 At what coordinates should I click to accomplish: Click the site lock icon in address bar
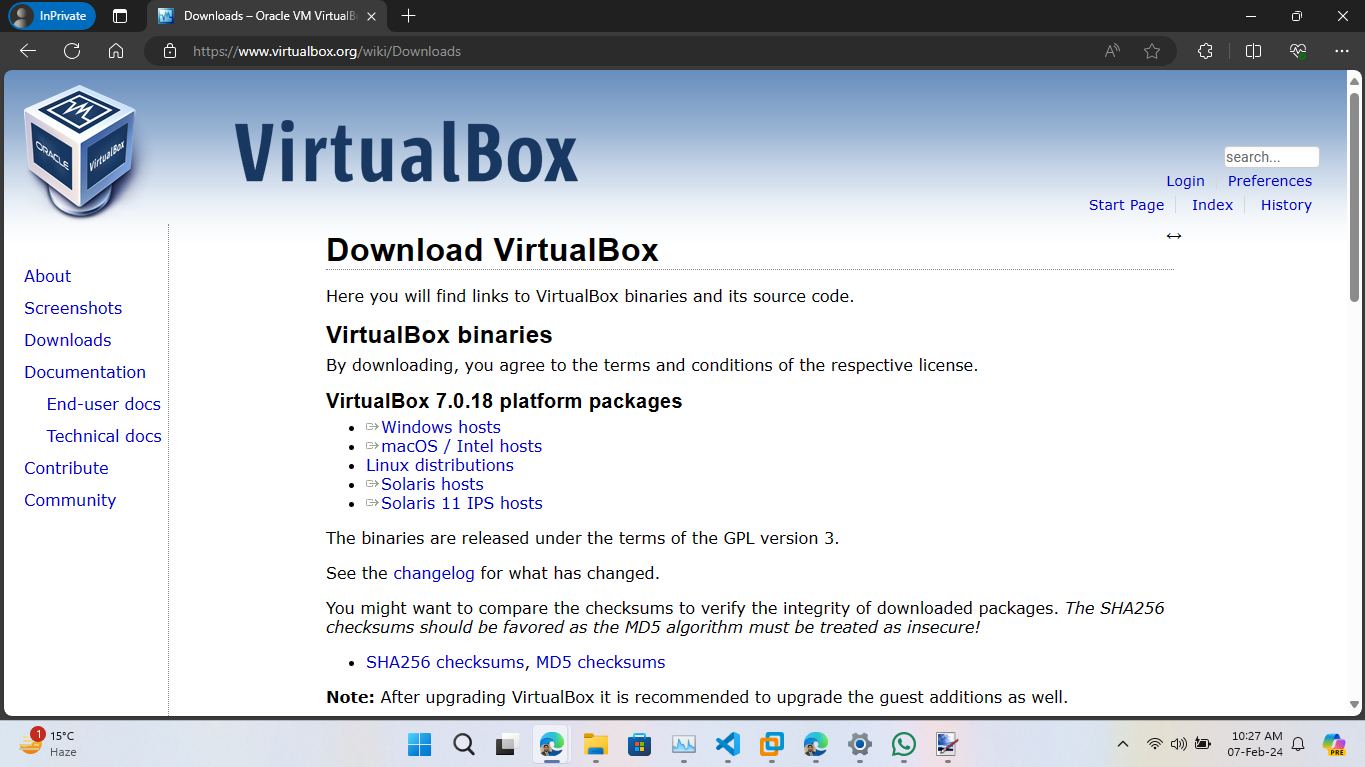(x=170, y=51)
